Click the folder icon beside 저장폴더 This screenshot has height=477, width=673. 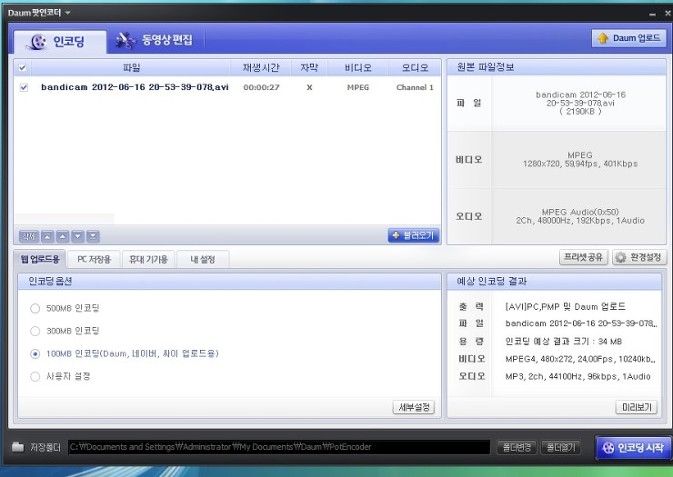18,447
